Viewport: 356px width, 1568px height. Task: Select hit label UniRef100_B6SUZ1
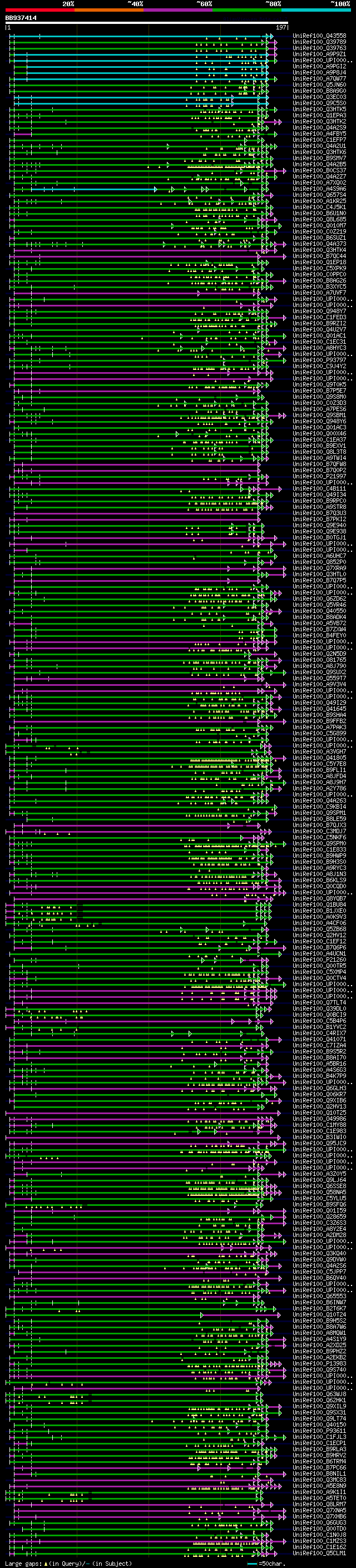(x=319, y=238)
